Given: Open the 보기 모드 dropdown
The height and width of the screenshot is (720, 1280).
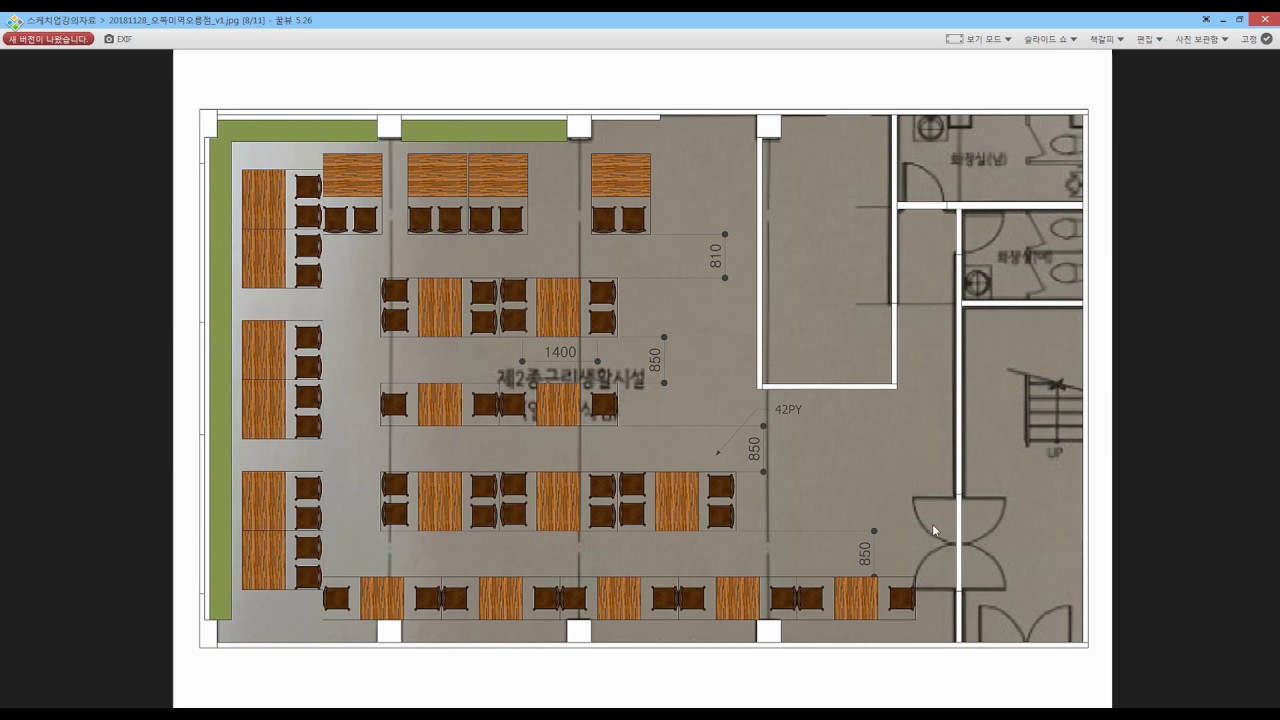Looking at the screenshot, I should click(x=979, y=39).
